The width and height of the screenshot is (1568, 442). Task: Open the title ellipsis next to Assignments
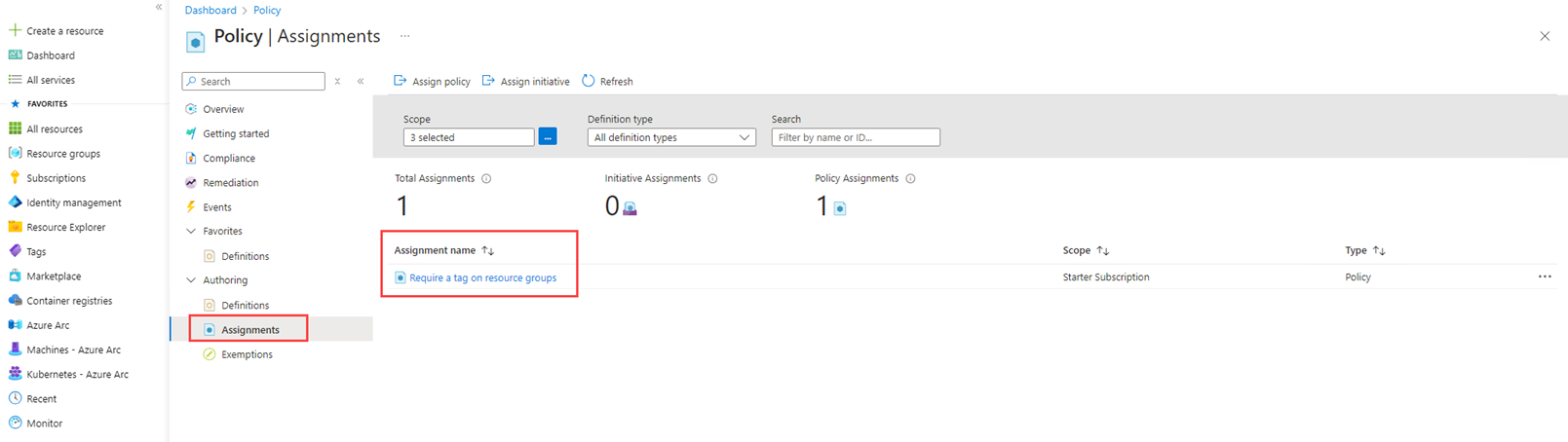(x=404, y=36)
